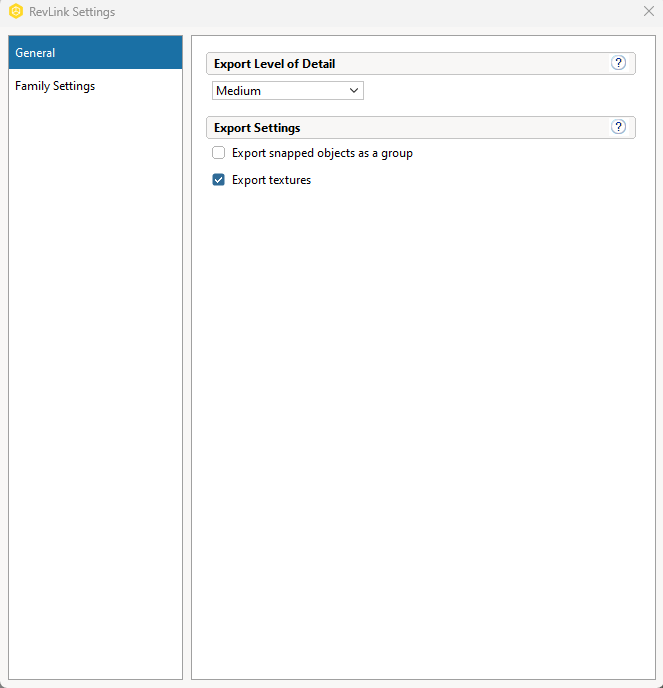Viewport: 663px width, 688px height.
Task: Open the Export Level of Detail combo box
Action: click(x=288, y=91)
